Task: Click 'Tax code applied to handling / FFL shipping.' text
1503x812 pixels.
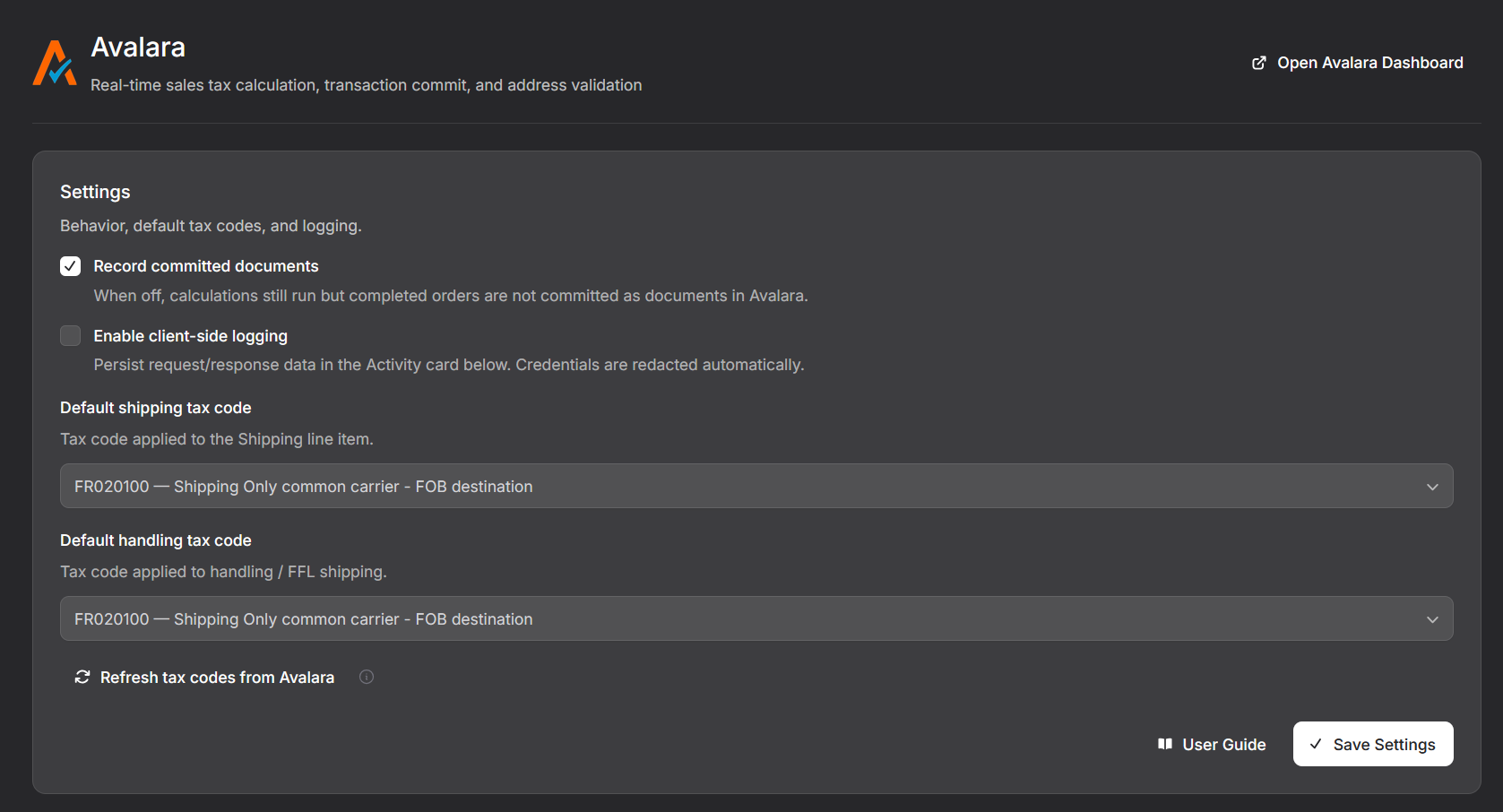Action: [x=224, y=572]
